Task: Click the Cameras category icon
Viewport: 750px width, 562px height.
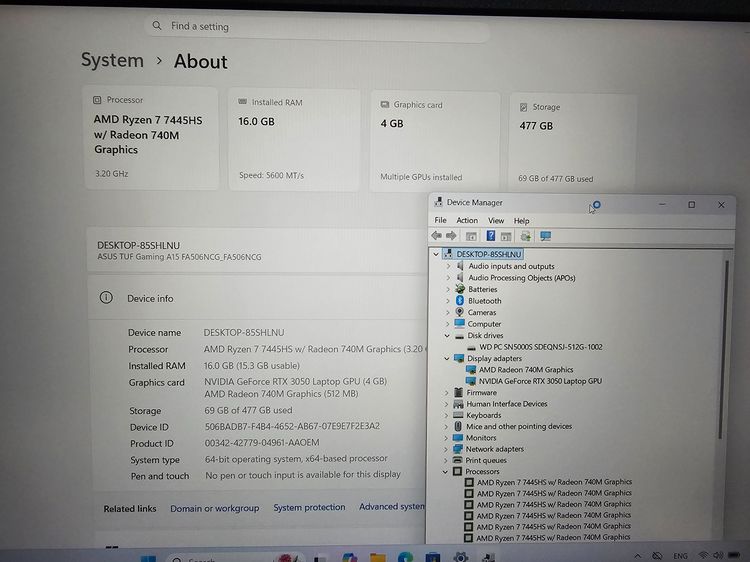Action: point(460,312)
